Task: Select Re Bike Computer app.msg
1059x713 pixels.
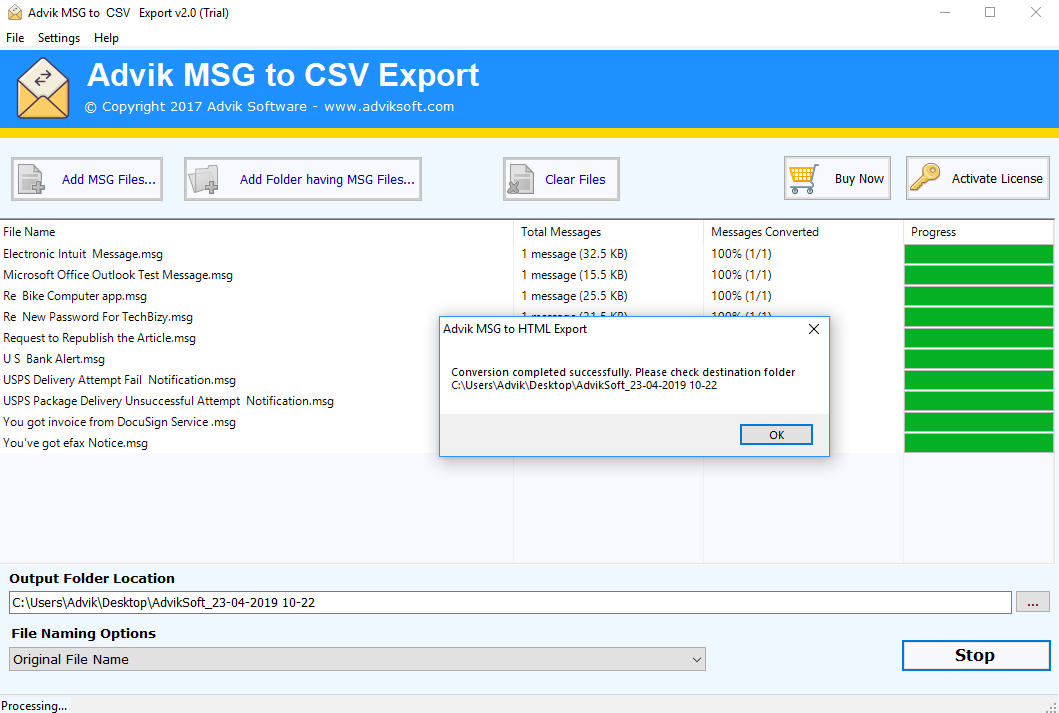Action: (75, 296)
